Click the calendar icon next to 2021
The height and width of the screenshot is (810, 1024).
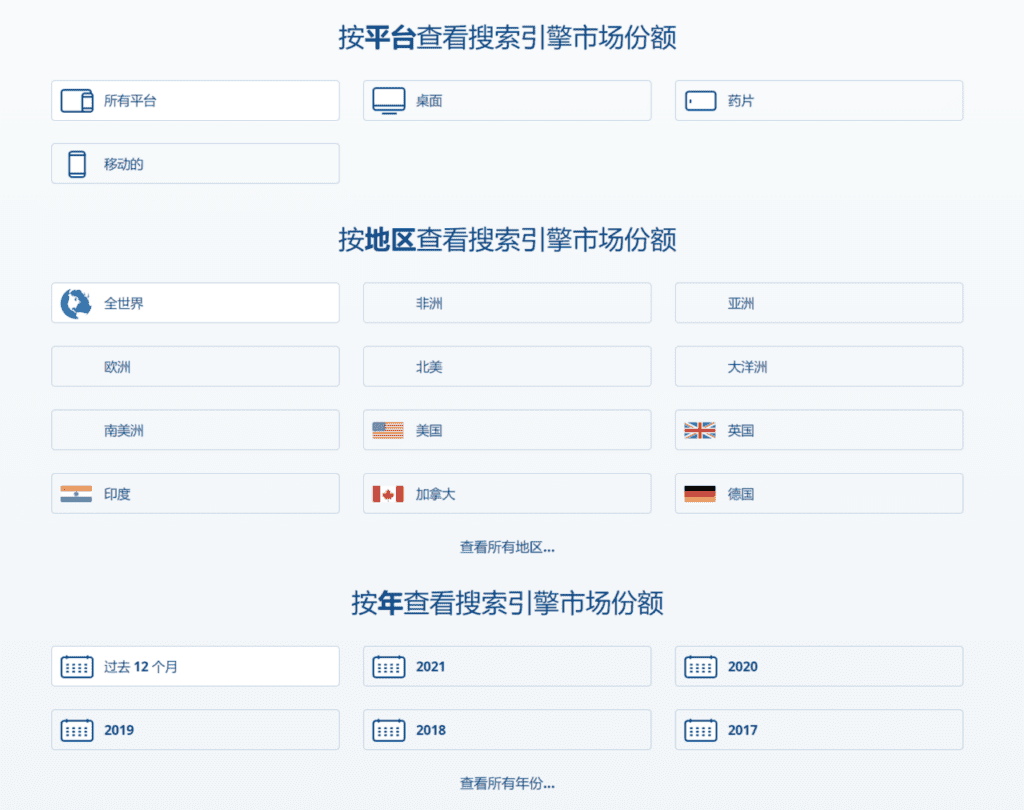coord(388,666)
